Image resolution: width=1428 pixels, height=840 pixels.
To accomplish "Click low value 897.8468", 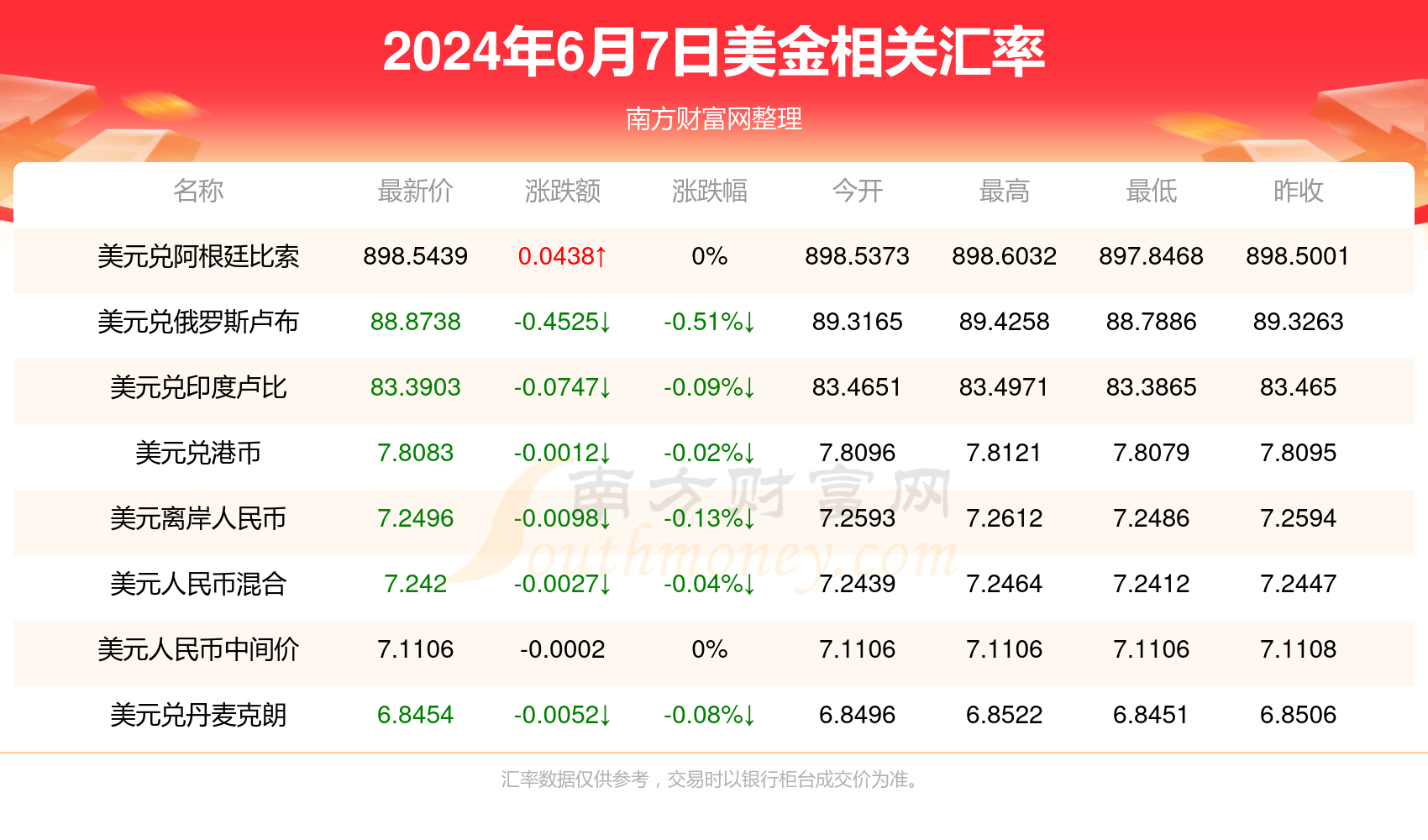I will pyautogui.click(x=1151, y=256).
